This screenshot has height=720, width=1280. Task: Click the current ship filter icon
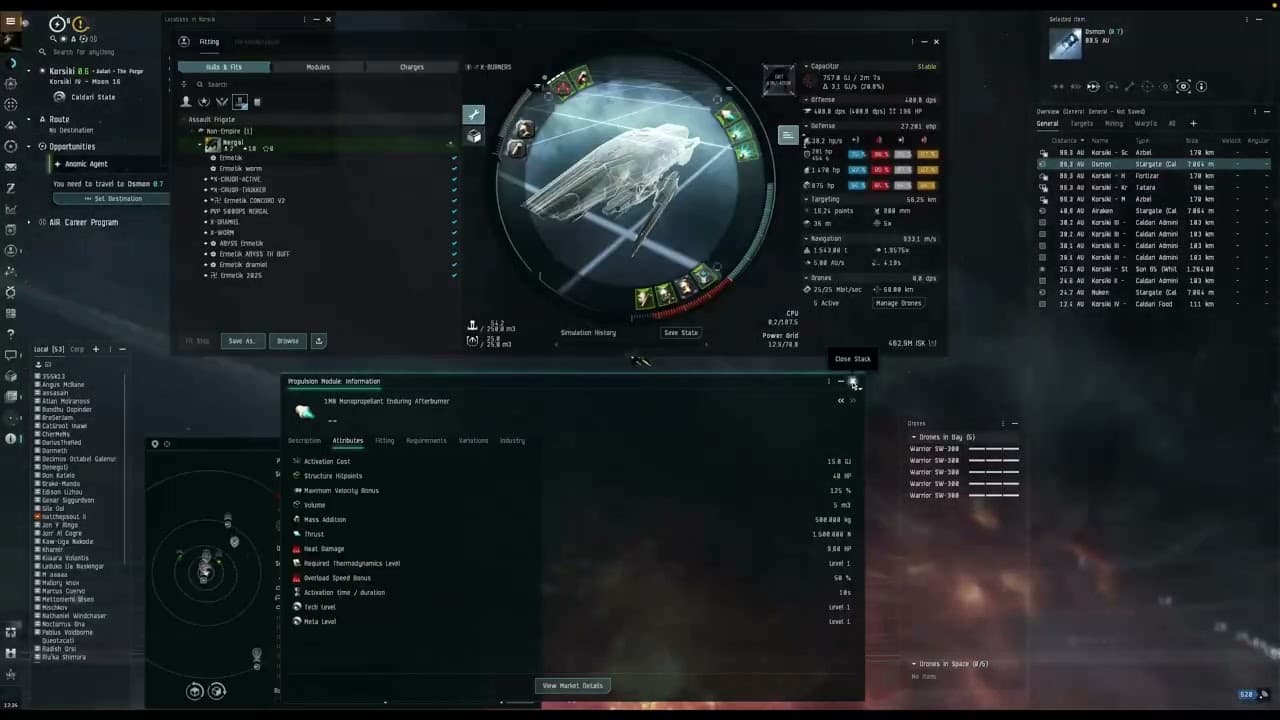tap(240, 101)
